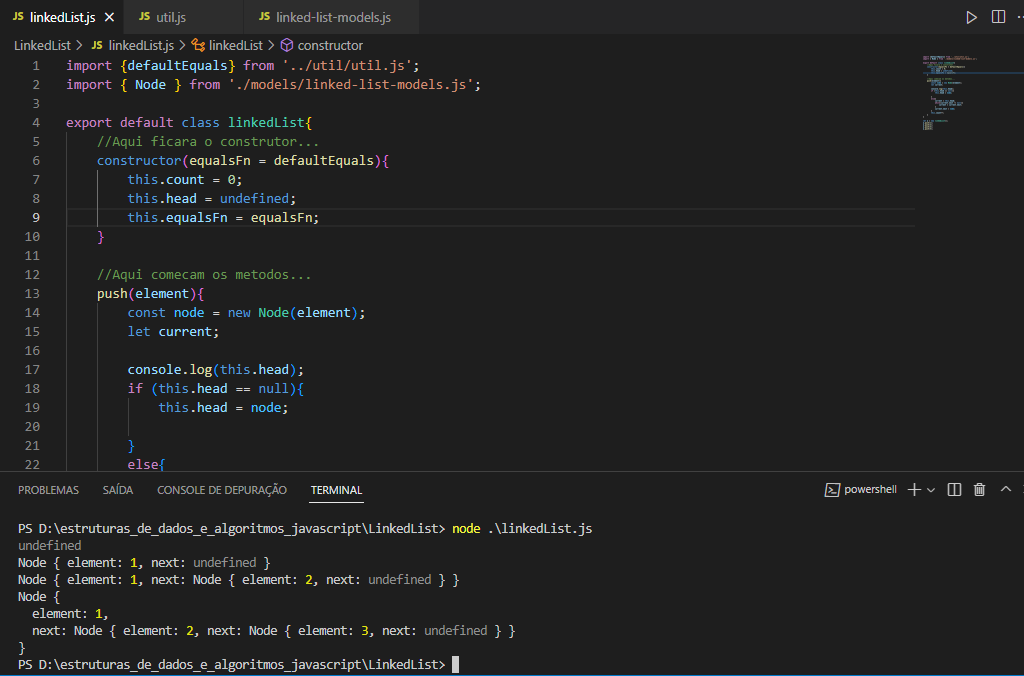Split the terminal pane

point(954,490)
